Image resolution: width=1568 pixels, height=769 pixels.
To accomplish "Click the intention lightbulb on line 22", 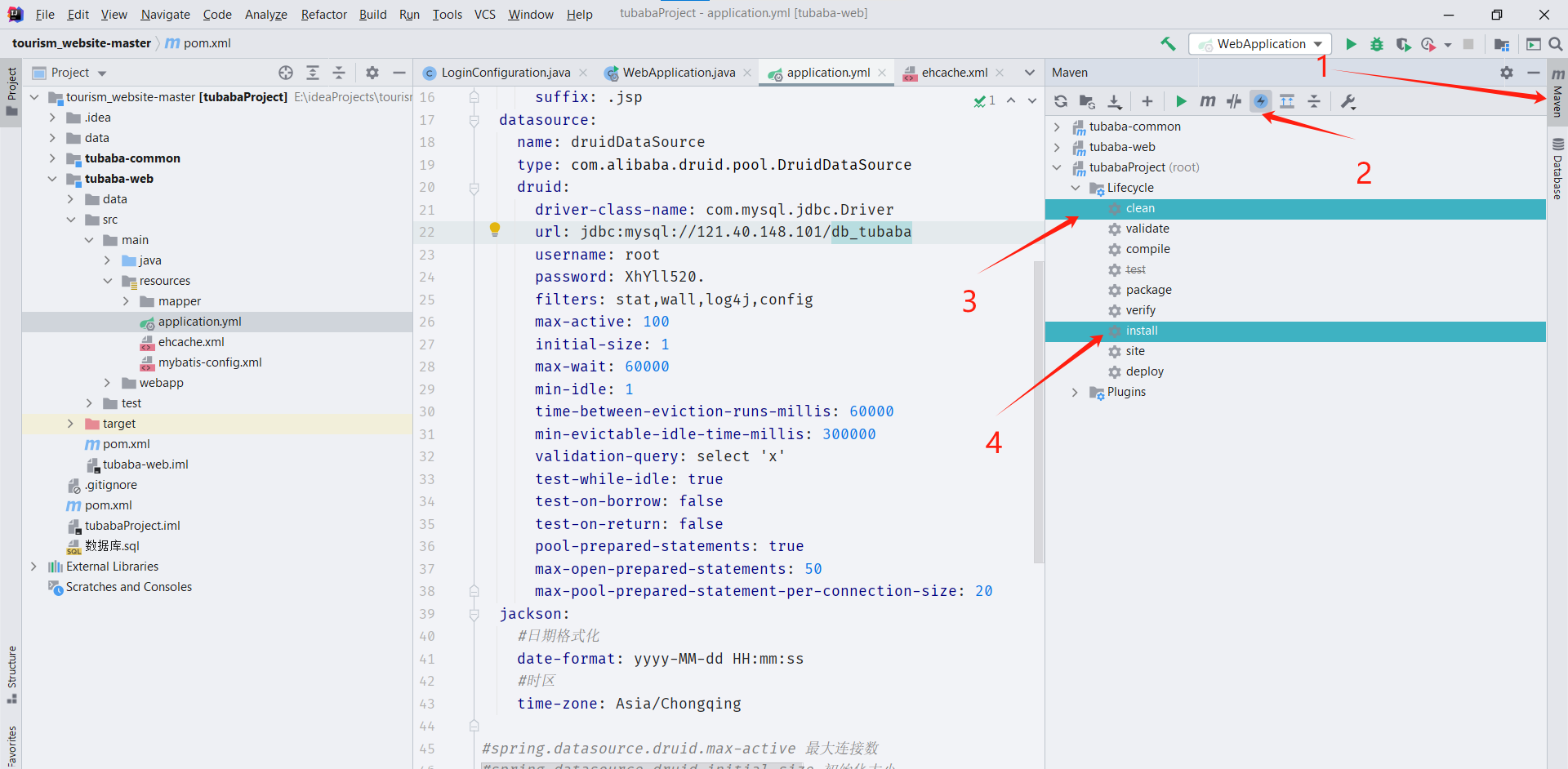I will [x=494, y=229].
